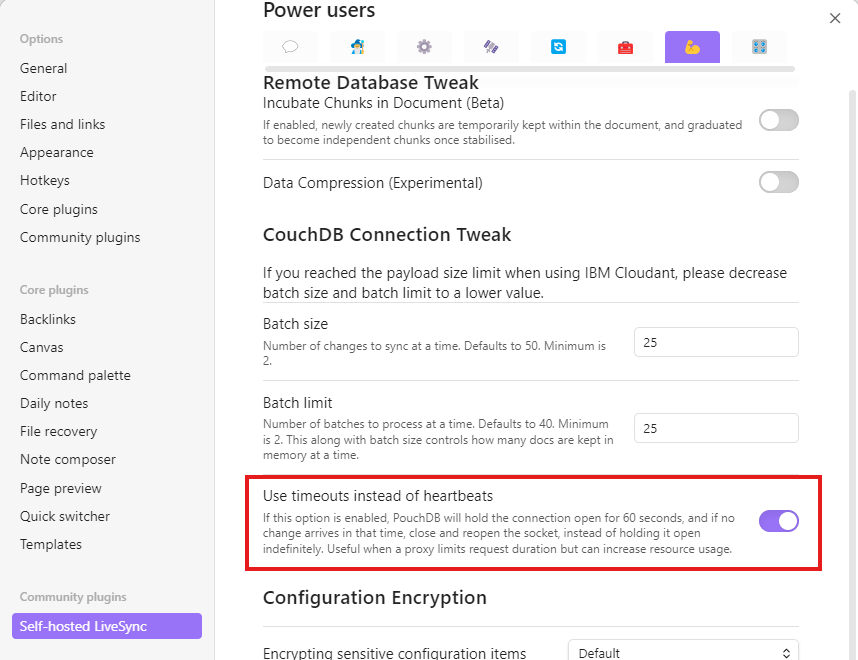Screen dimensions: 858x660
Task: Open the Encrypting sensitive configuration items dropdown
Action: pos(683,651)
